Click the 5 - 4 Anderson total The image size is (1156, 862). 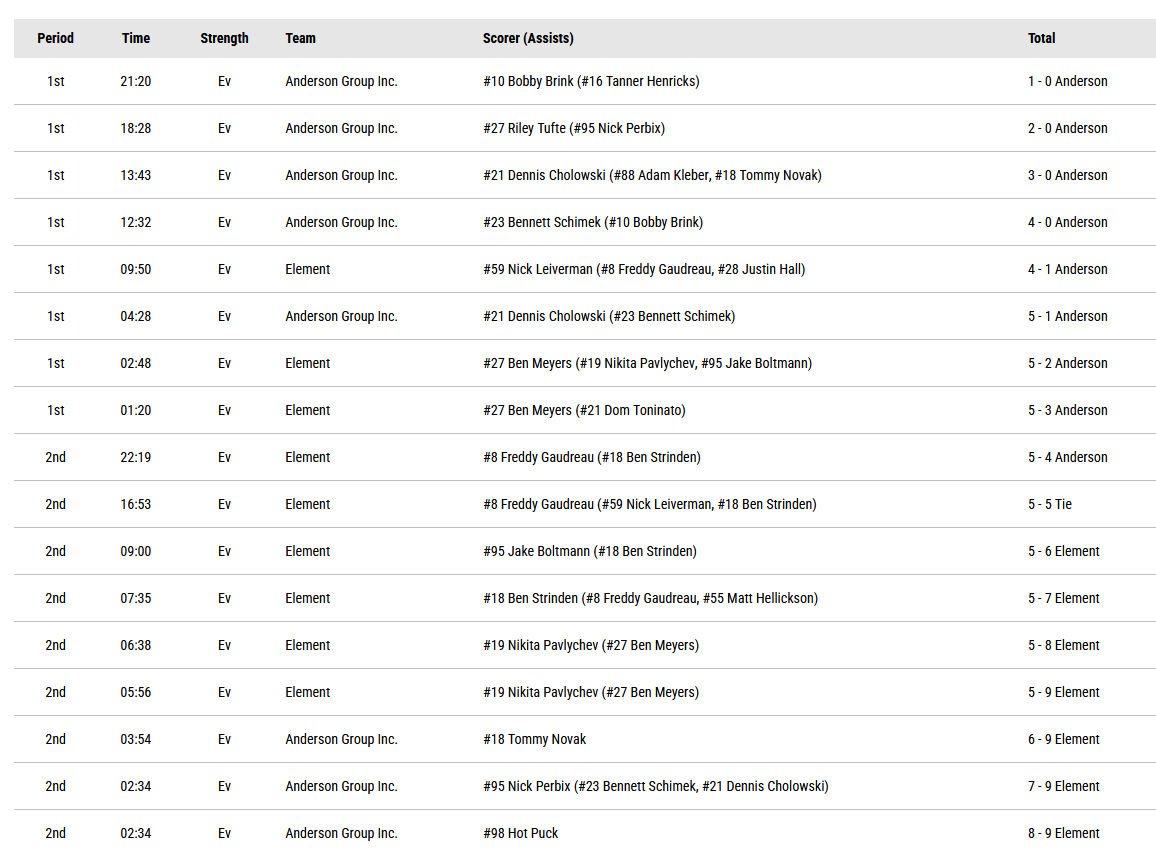(1068, 457)
